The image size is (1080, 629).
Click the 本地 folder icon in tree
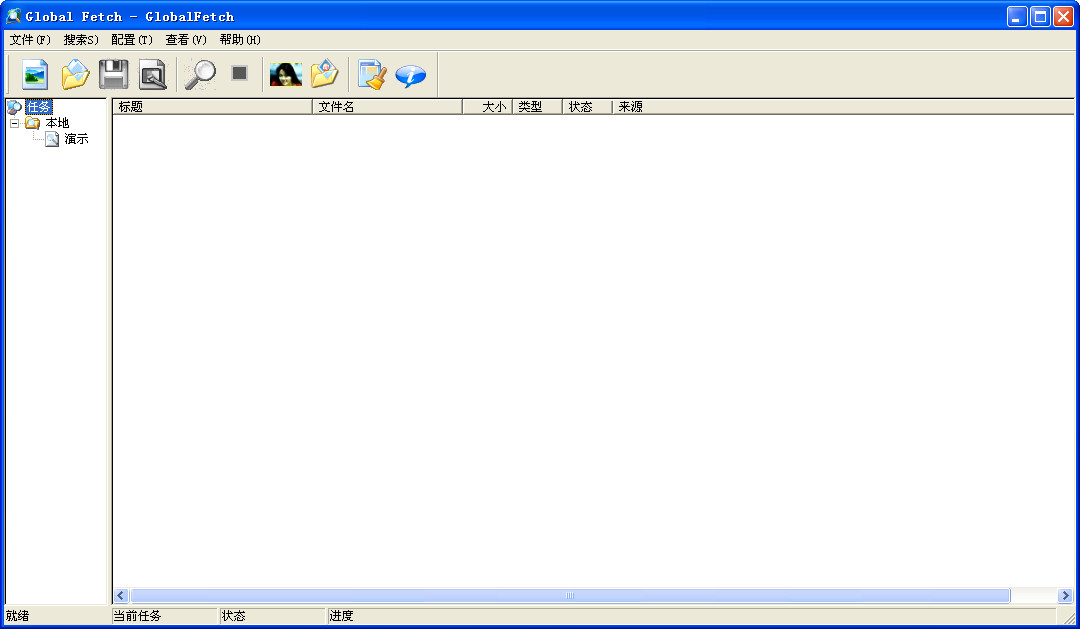32,123
